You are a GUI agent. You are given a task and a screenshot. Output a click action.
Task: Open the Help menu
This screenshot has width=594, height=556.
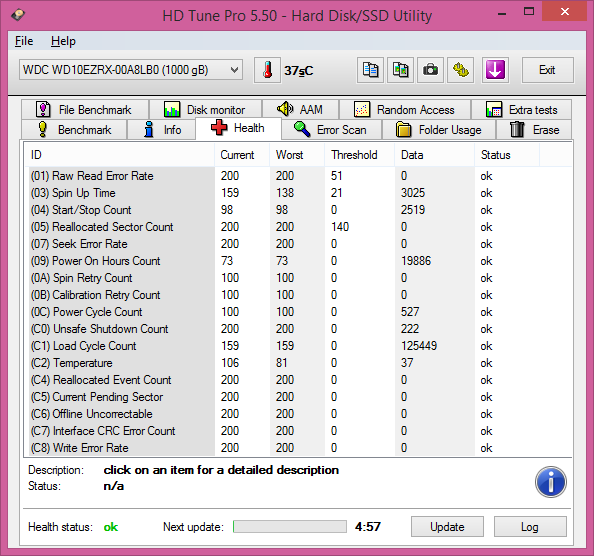63,41
